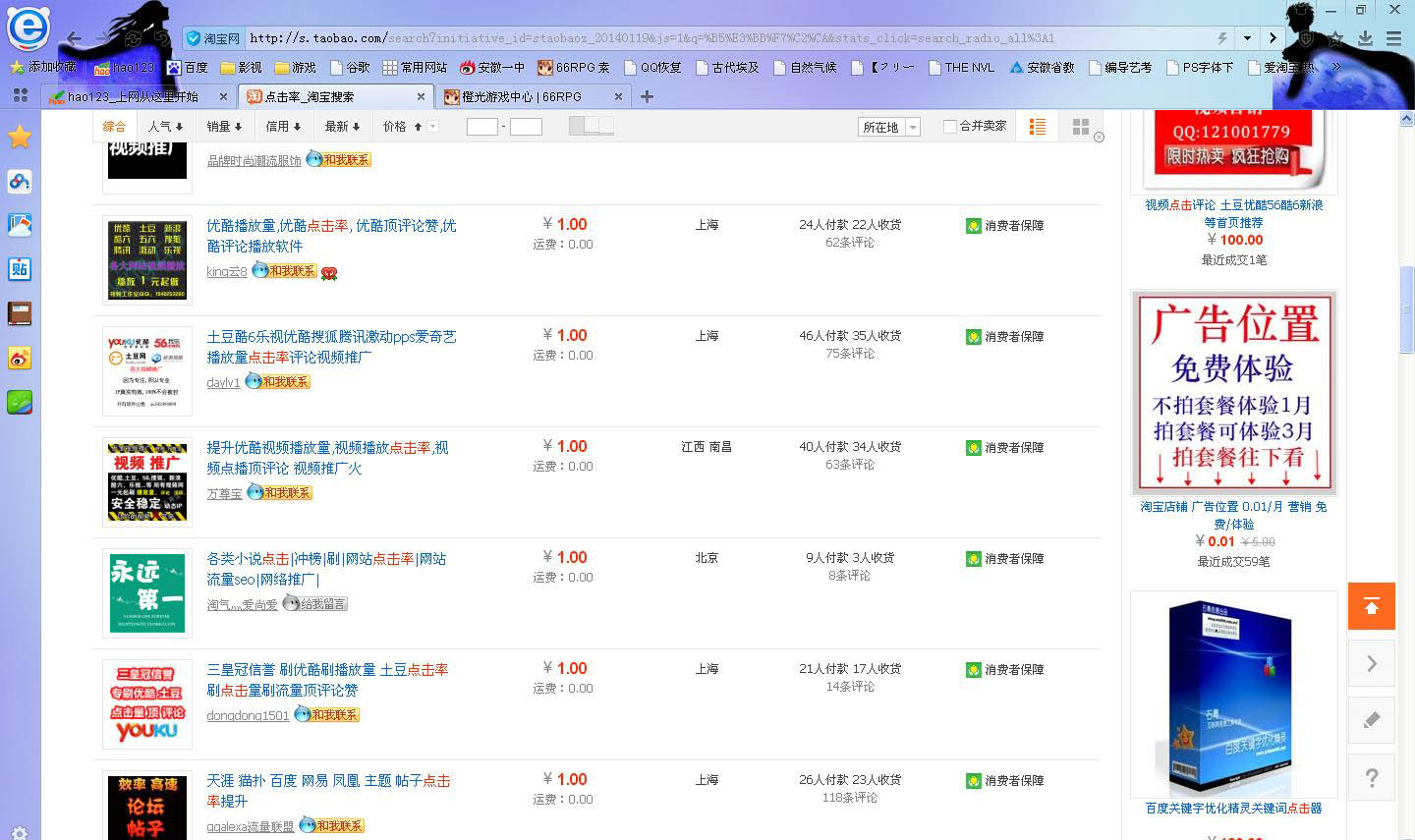The image size is (1415, 840).
Task: Sort results by 销量
Action: point(224,127)
